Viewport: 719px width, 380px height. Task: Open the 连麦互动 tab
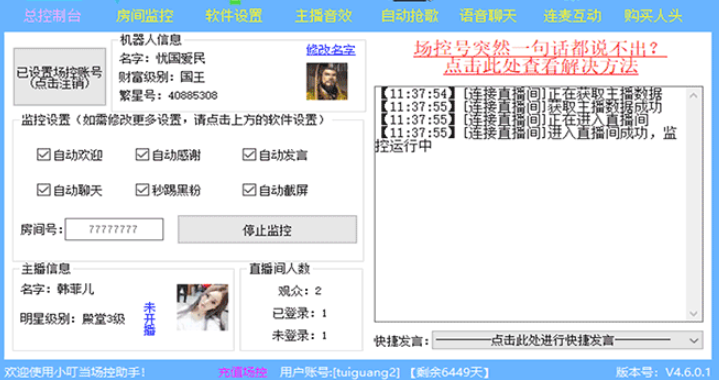pos(572,16)
